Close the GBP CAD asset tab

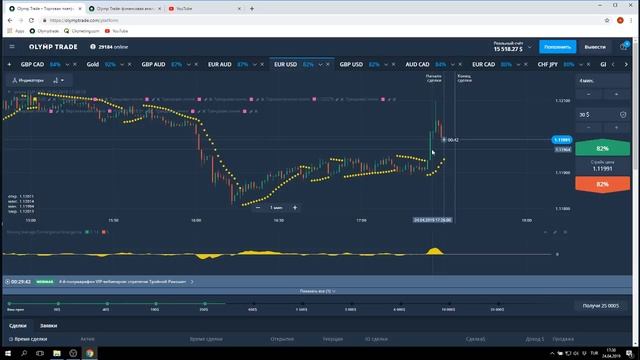(x=75, y=64)
